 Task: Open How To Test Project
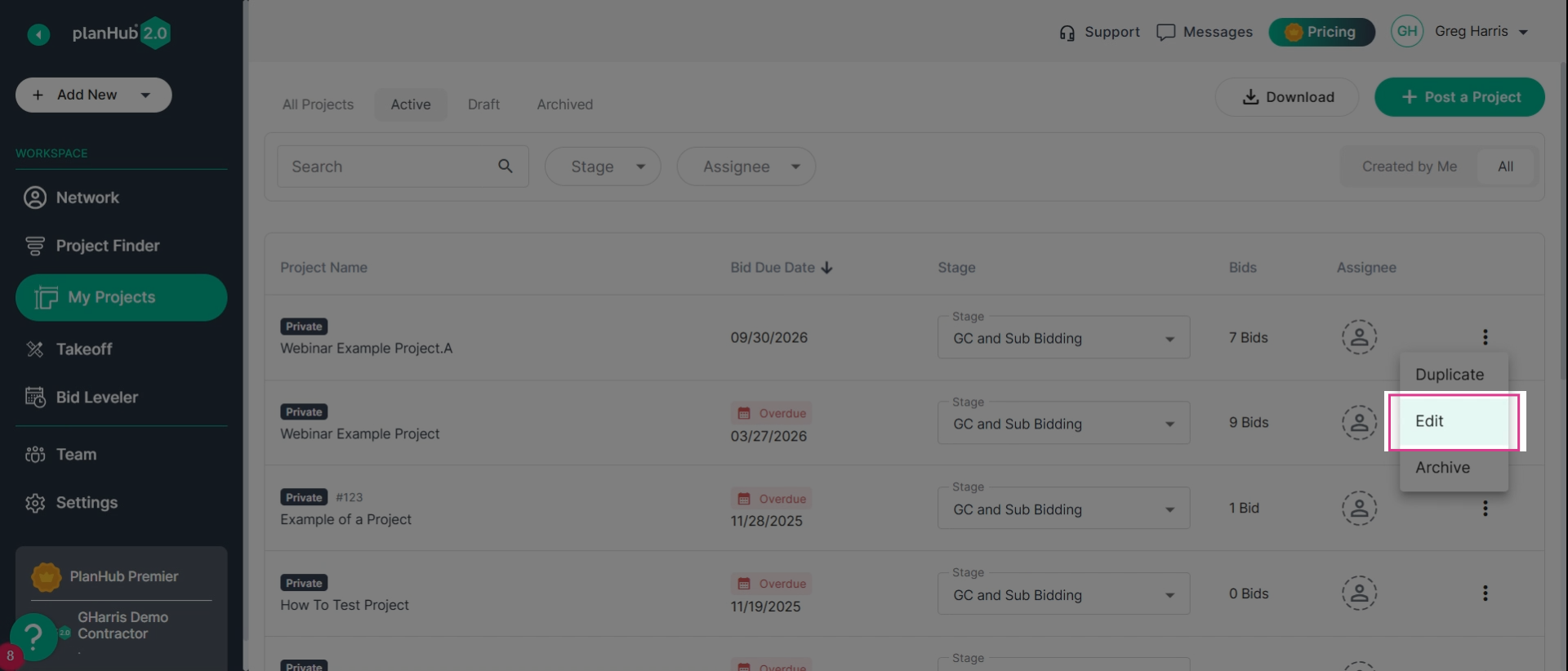click(x=345, y=606)
